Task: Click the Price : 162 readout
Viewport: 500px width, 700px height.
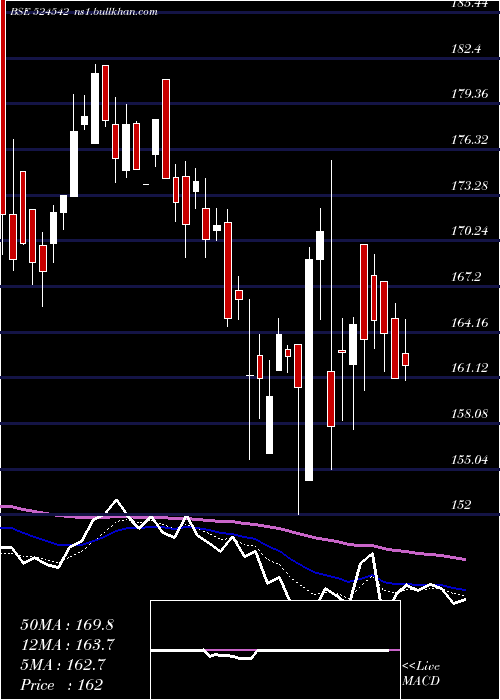Action: [x=62, y=685]
